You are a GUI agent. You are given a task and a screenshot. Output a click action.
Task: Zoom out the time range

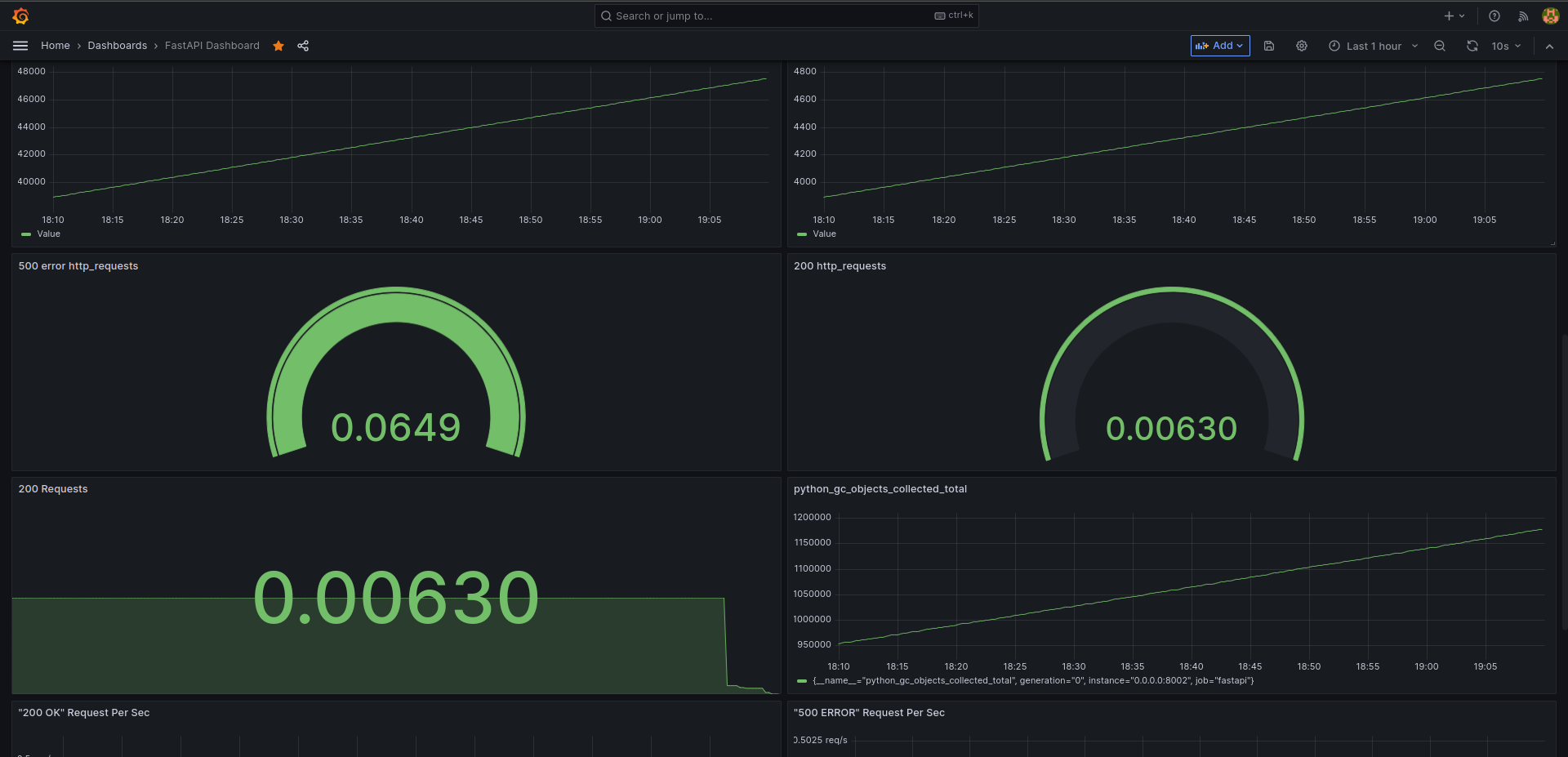(1440, 46)
